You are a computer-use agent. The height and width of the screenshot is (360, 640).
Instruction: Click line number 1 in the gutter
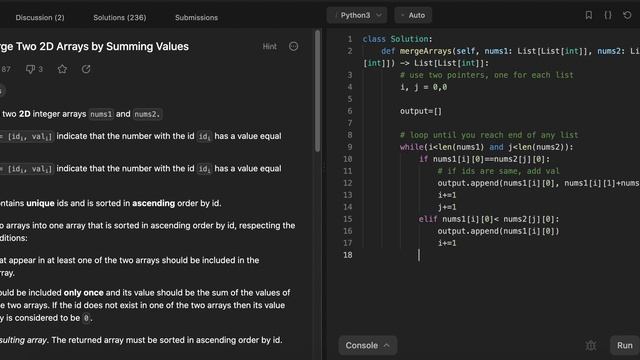(x=350, y=39)
